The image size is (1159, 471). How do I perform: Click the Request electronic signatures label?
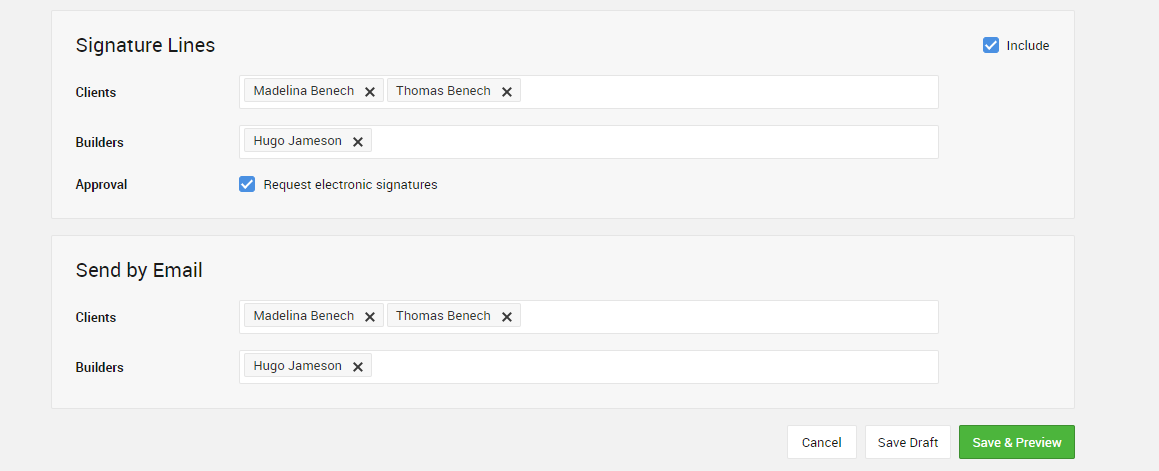tap(350, 185)
